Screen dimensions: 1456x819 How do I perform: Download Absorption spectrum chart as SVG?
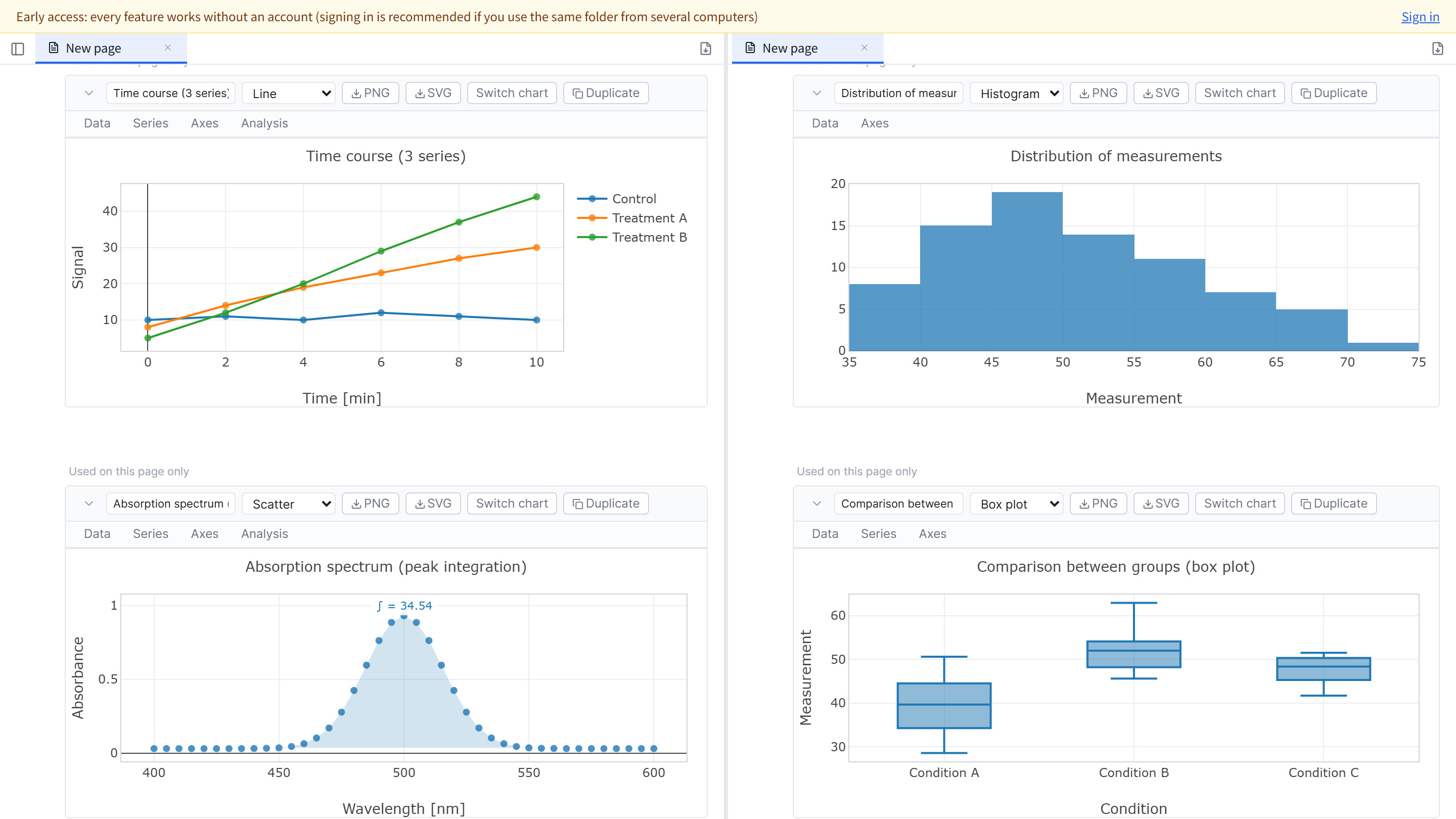[x=434, y=504]
